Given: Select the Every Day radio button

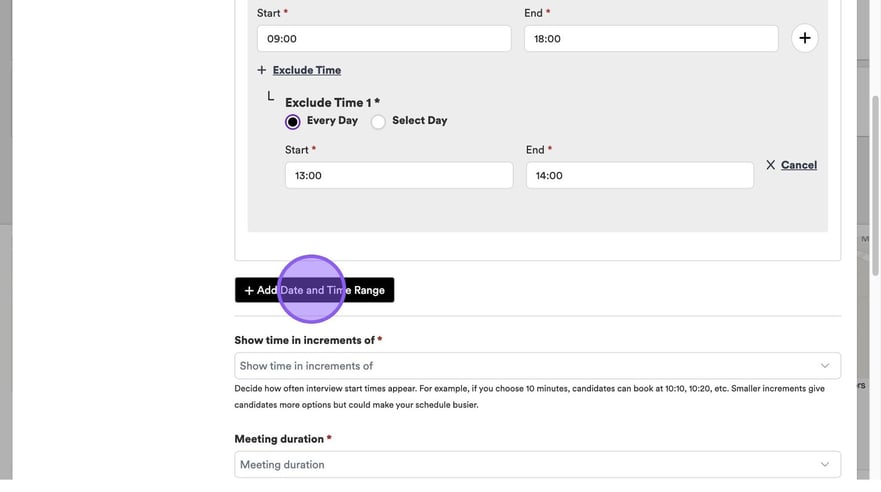Looking at the screenshot, I should (292, 121).
